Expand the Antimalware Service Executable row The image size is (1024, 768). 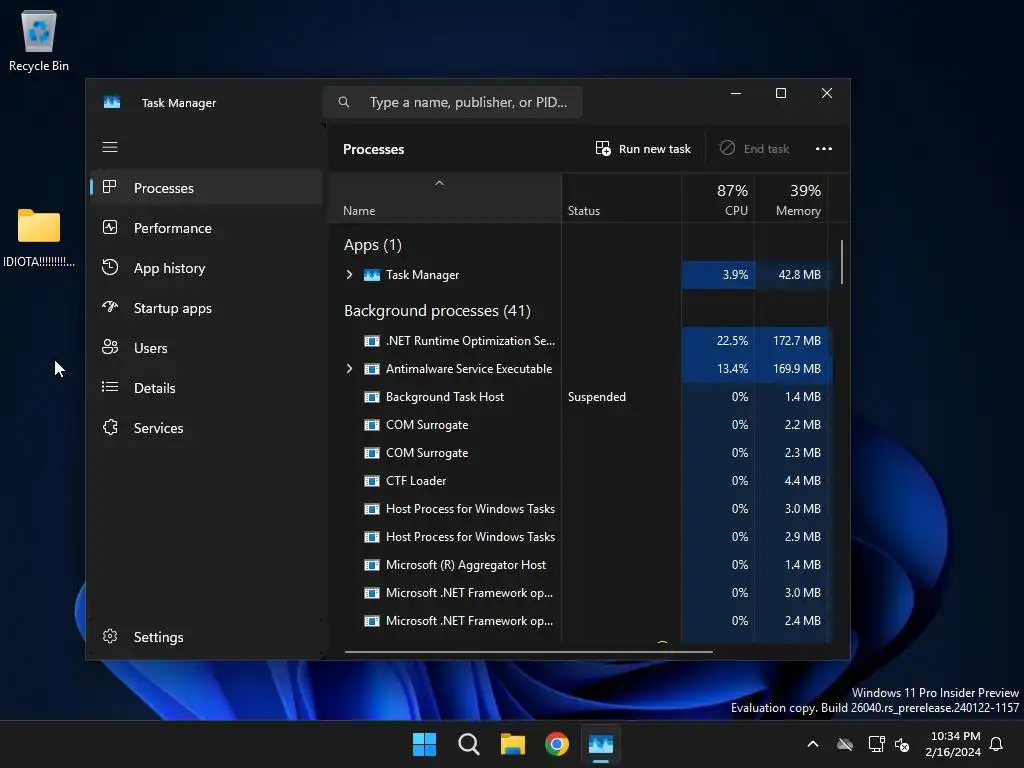pyautogui.click(x=349, y=369)
